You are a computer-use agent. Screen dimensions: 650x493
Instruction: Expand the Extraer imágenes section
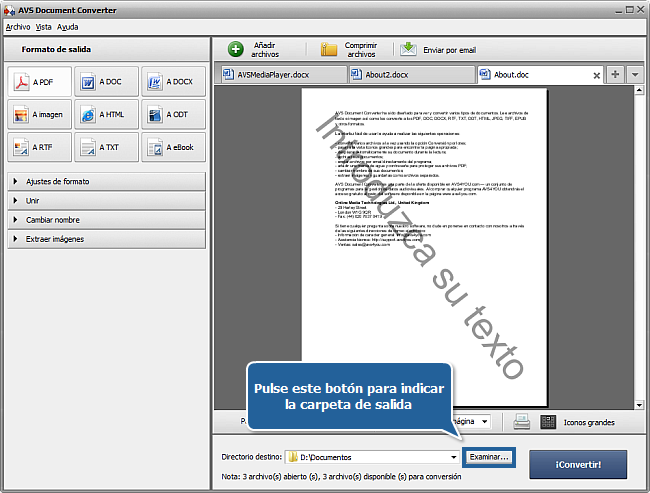click(107, 239)
